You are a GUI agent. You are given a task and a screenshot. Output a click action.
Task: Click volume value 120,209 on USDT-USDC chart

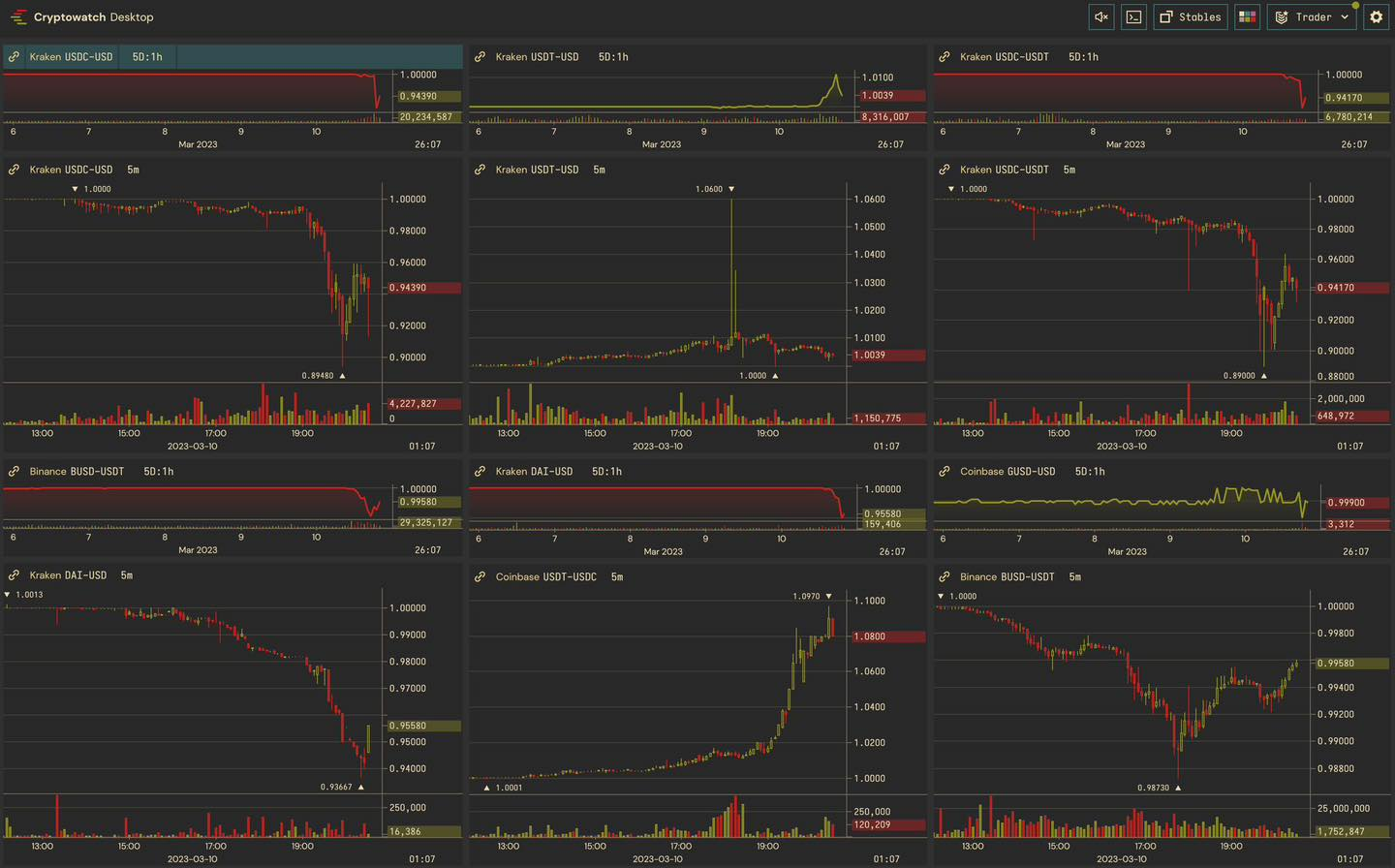click(x=887, y=825)
